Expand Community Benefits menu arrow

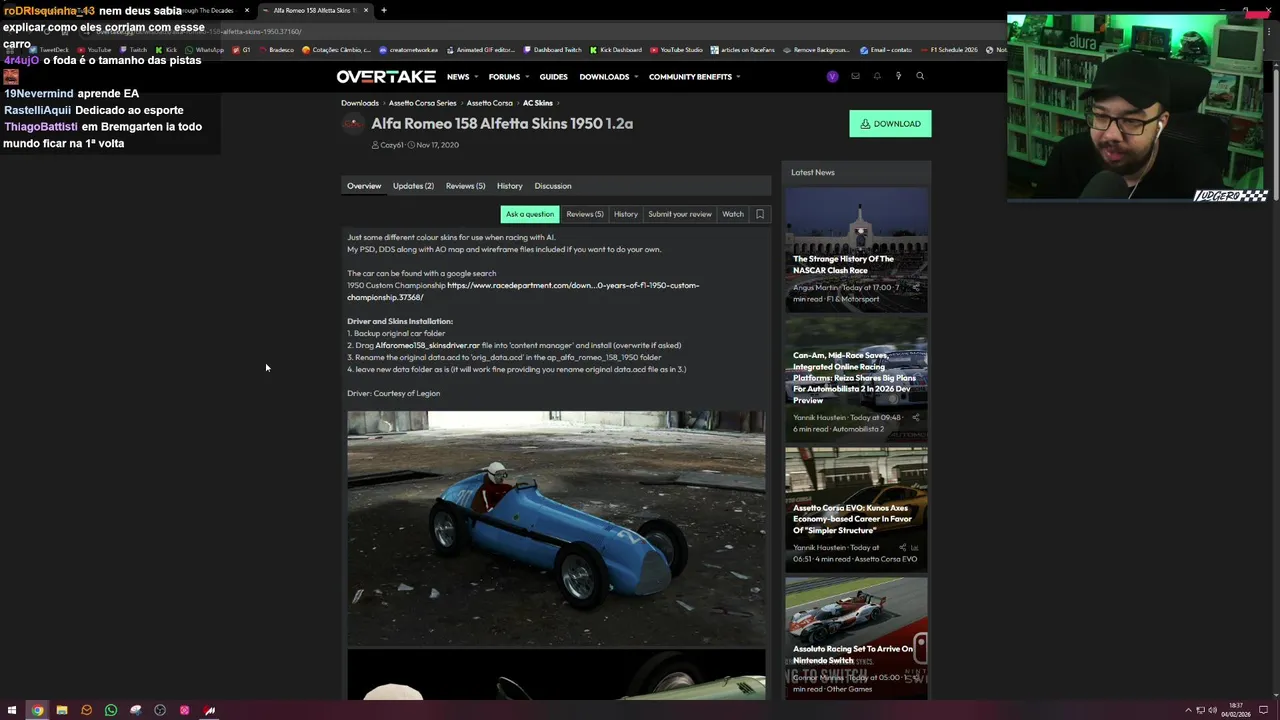coord(738,77)
